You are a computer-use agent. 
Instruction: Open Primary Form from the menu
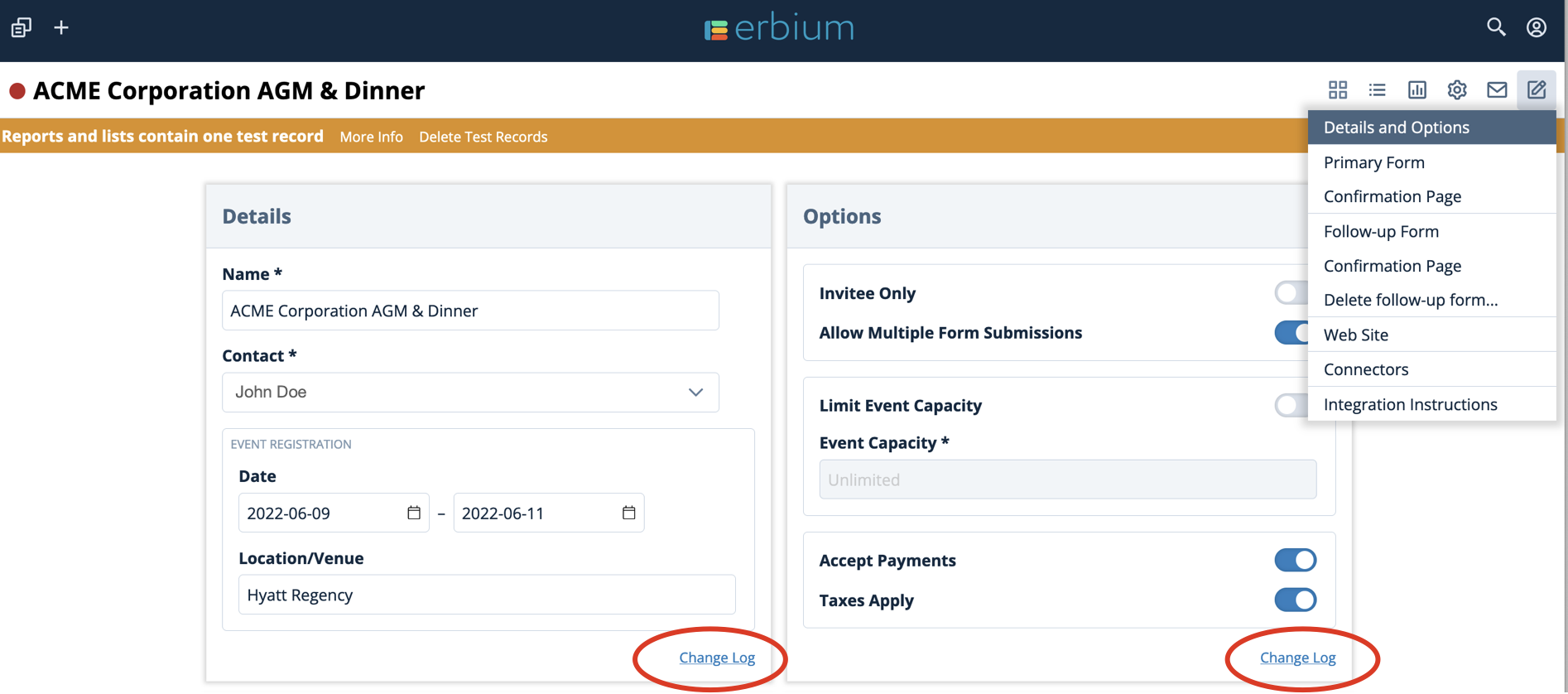click(x=1432, y=162)
